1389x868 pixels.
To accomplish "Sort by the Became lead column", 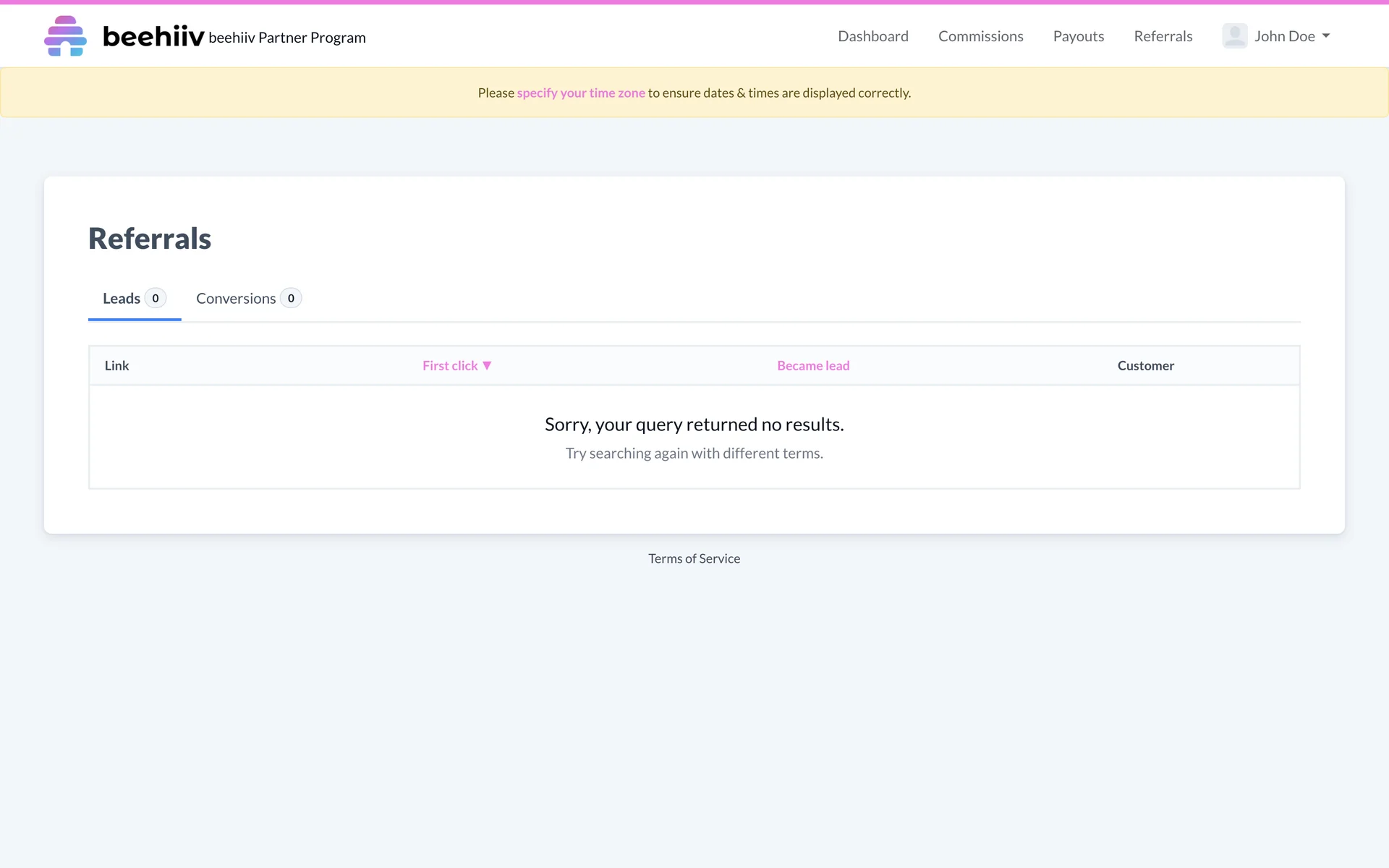I will pyautogui.click(x=813, y=366).
